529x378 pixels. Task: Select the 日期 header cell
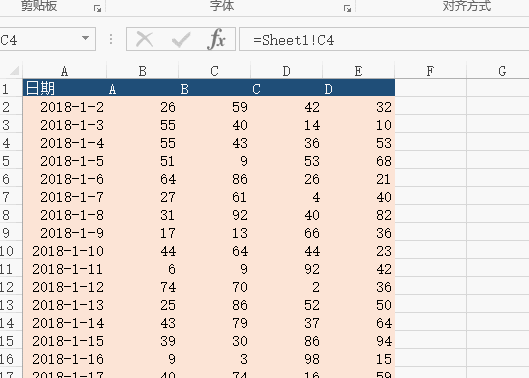64,88
